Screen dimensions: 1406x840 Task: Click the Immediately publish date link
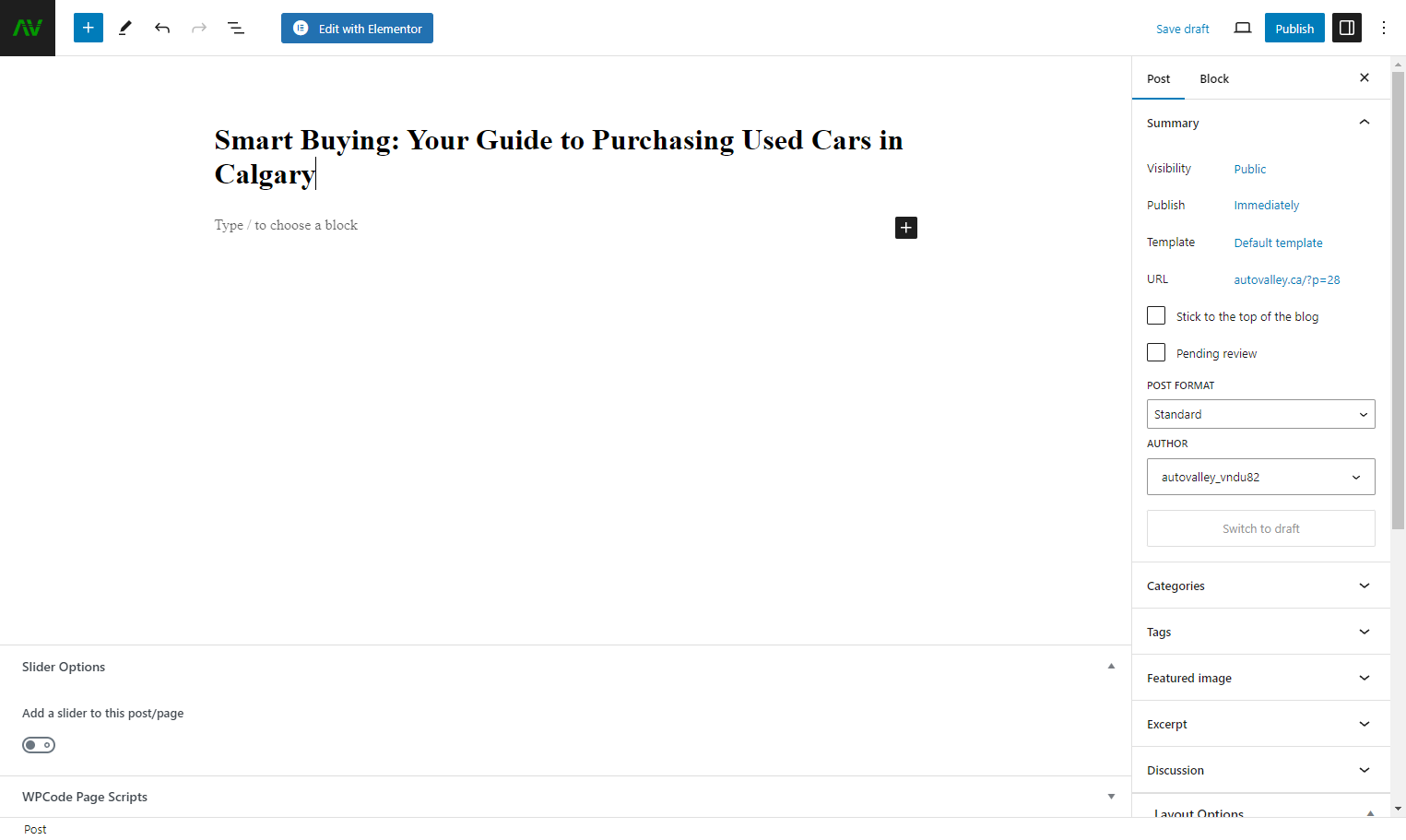tap(1267, 205)
